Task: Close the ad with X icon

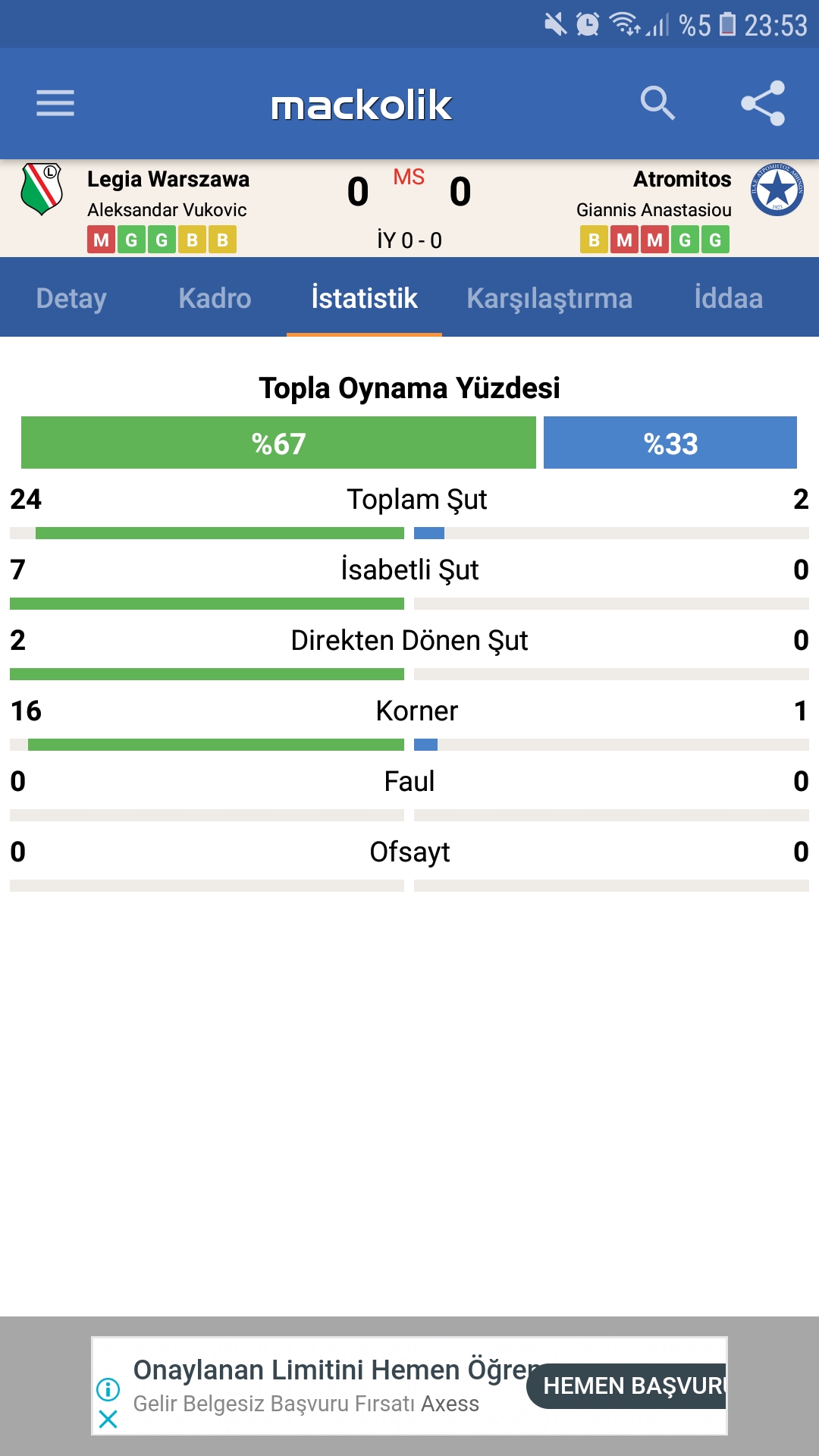Action: coord(108,1419)
